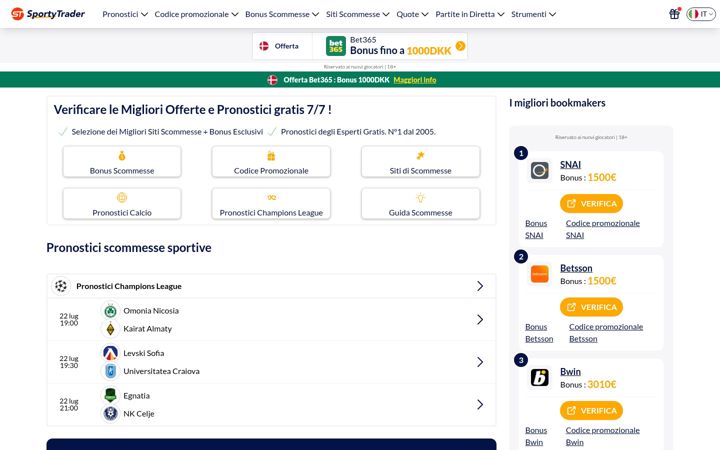720x450 pixels.
Task: Click VERIFICA button for Bwin
Action: tap(591, 411)
